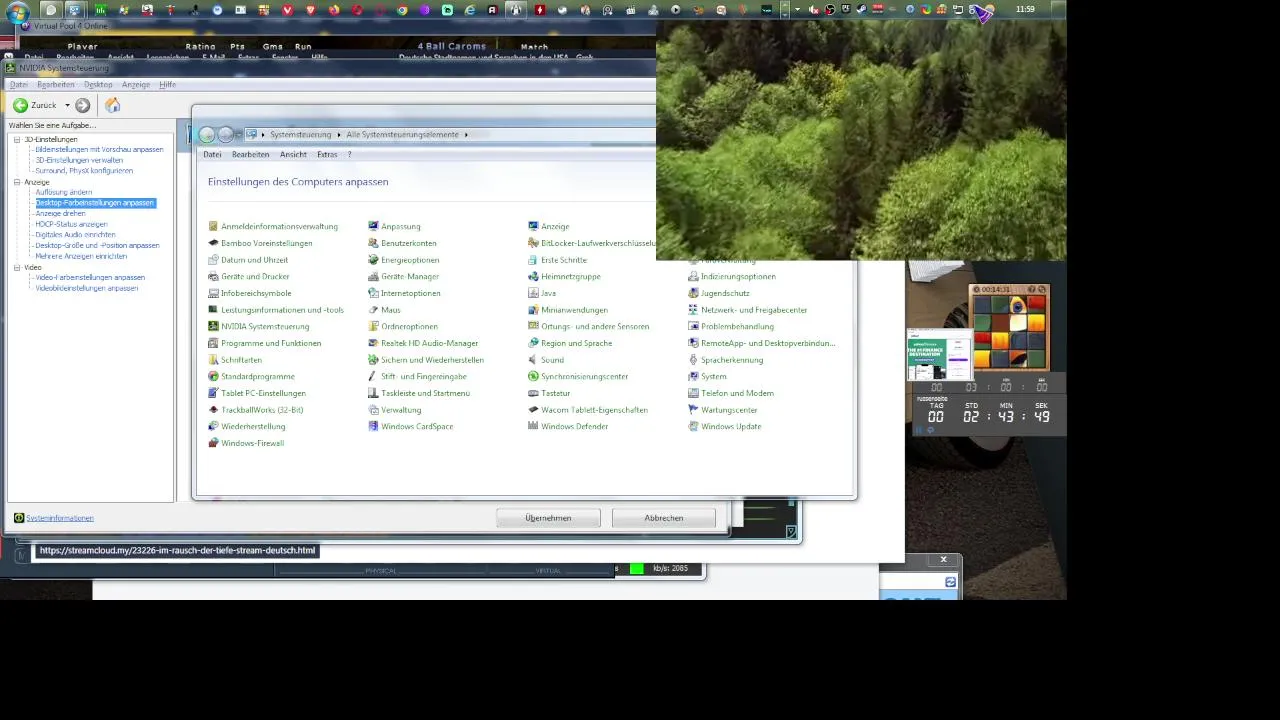This screenshot has width=1280, height=720.
Task: Click the Geräte und Drucker icon
Action: [x=213, y=276]
